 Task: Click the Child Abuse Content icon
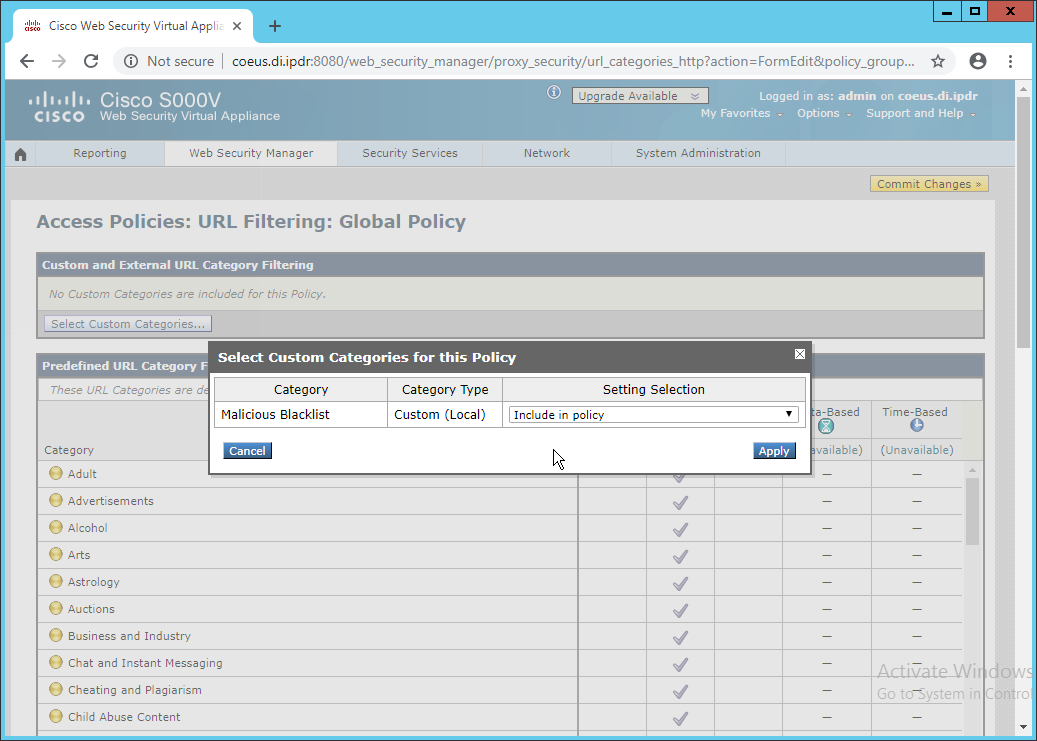coord(56,716)
